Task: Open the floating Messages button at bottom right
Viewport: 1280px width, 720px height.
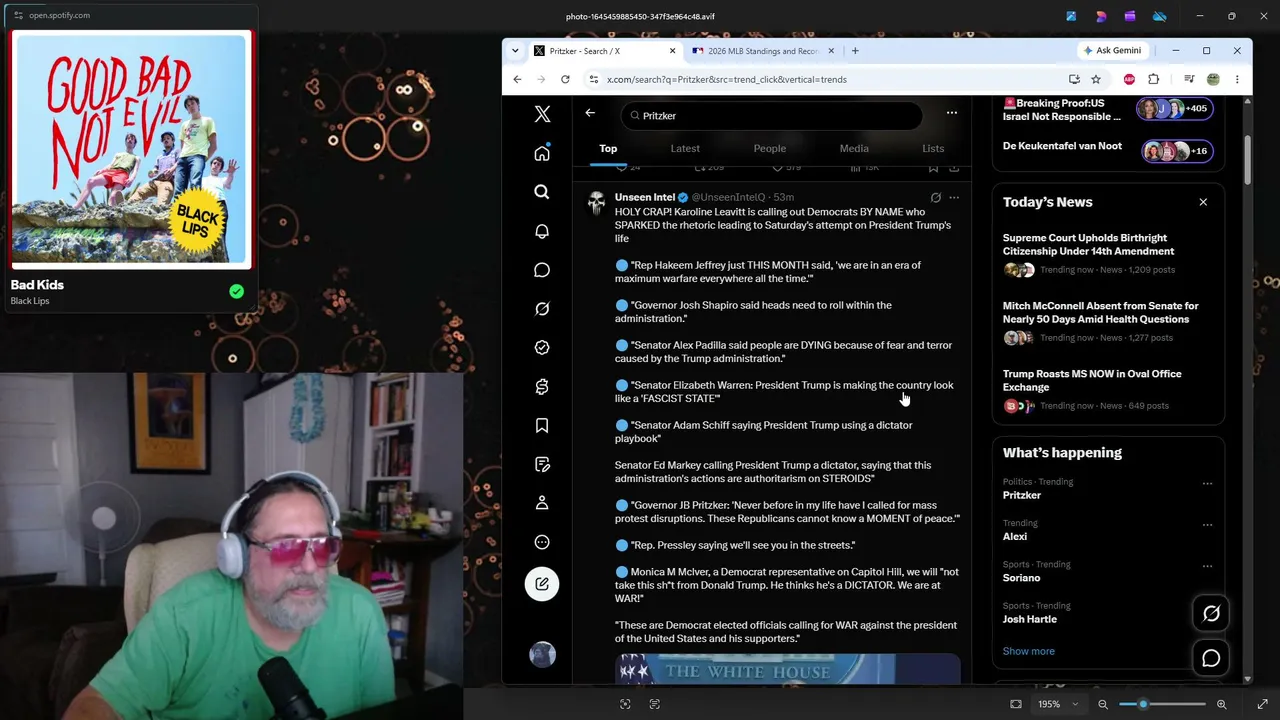Action: pos(1211,658)
